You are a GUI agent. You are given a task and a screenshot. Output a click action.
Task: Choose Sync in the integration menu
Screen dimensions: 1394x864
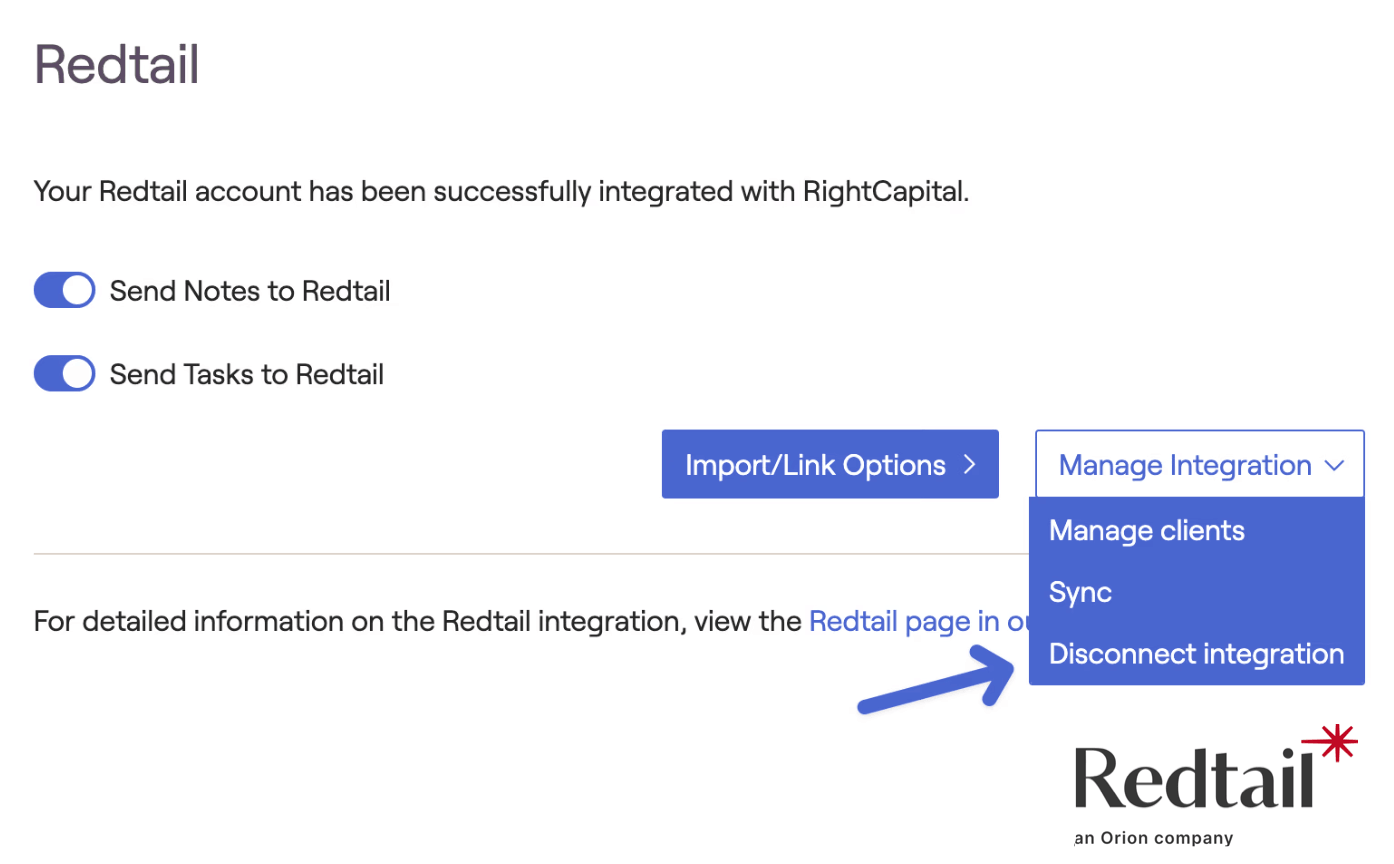tap(1080, 592)
